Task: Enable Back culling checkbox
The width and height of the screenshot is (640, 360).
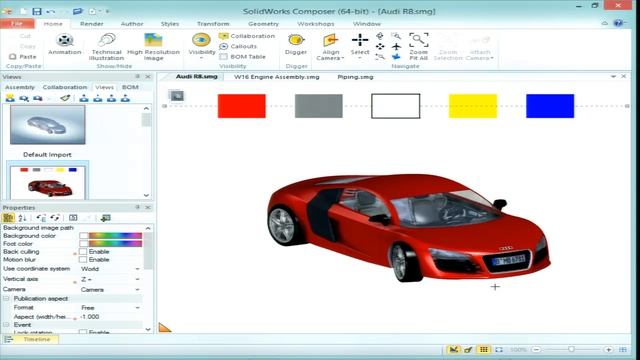Action: (83, 252)
